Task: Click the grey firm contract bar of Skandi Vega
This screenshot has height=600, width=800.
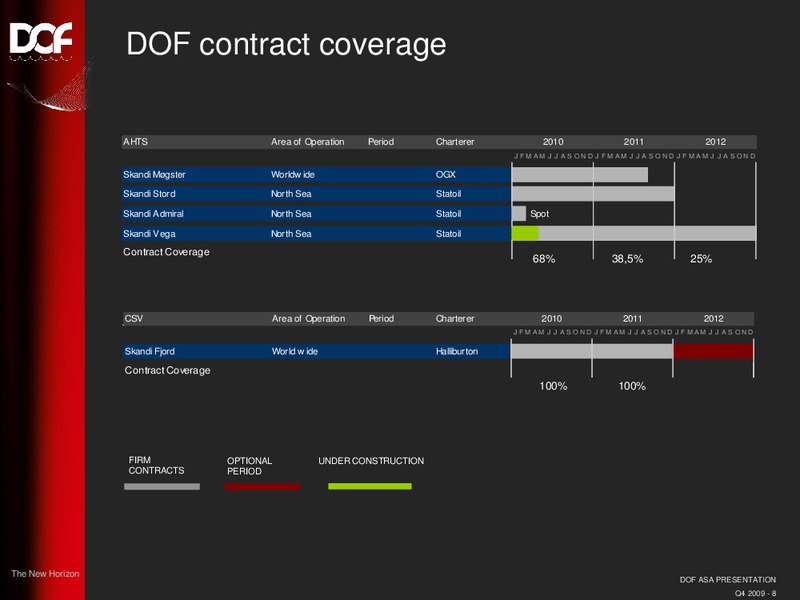Action: pos(647,234)
